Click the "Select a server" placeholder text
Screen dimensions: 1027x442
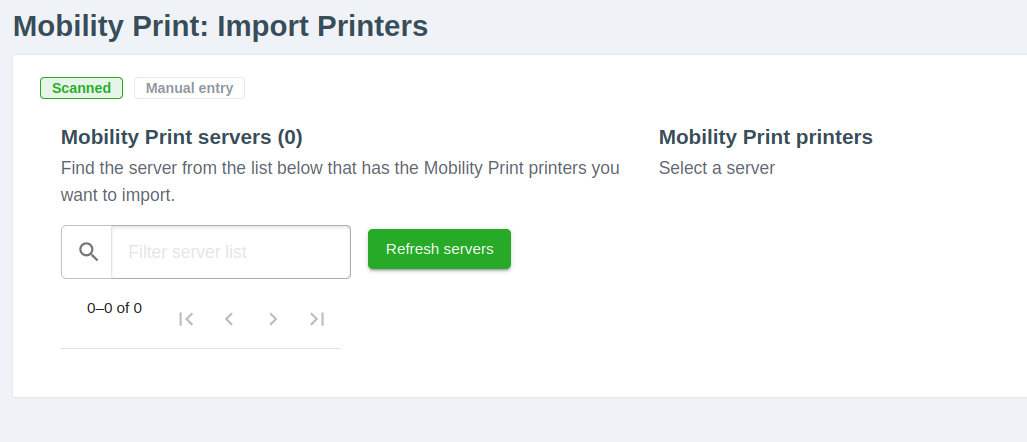716,168
